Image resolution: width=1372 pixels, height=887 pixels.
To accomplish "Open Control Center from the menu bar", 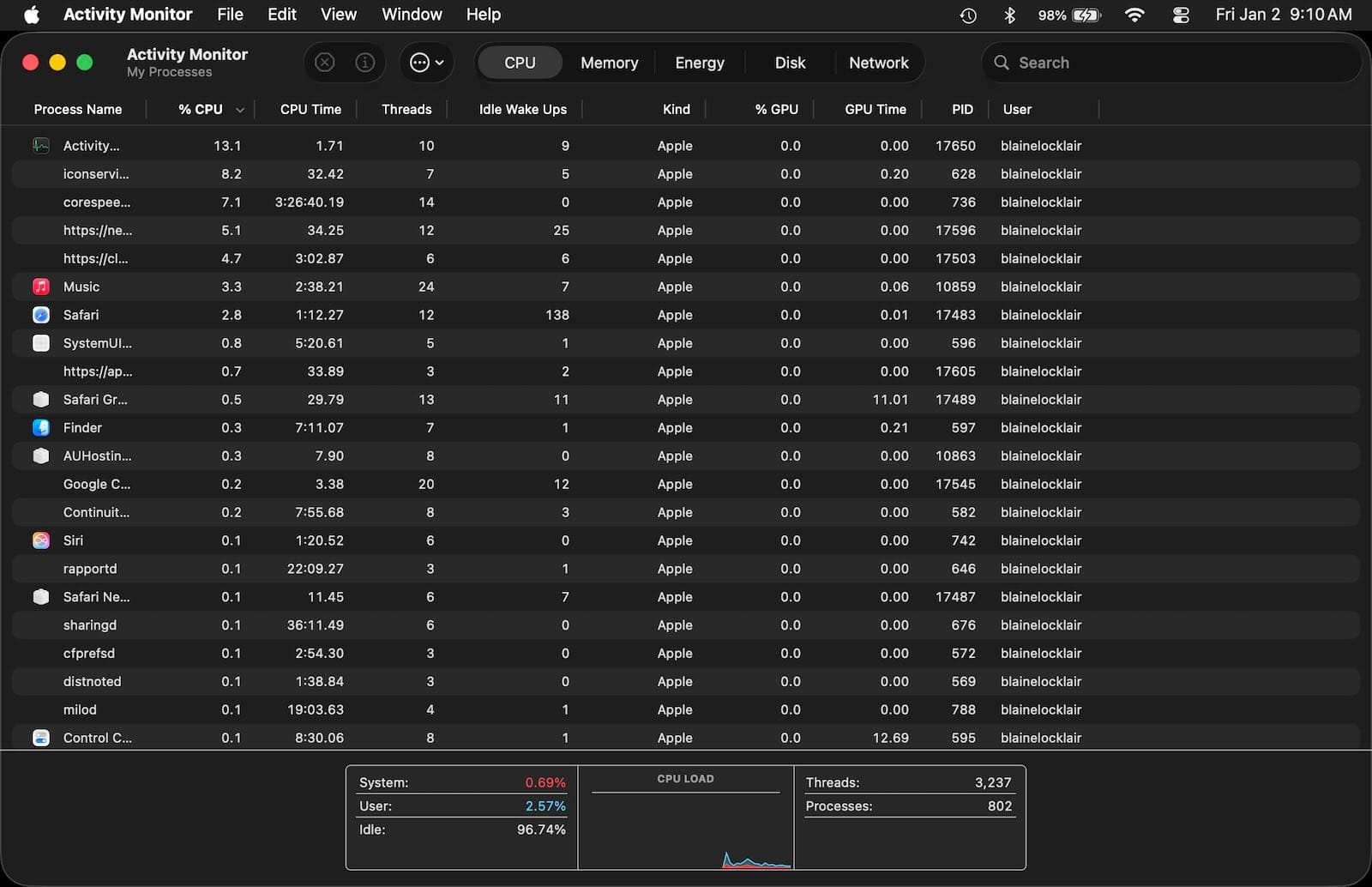I will 1181,15.
